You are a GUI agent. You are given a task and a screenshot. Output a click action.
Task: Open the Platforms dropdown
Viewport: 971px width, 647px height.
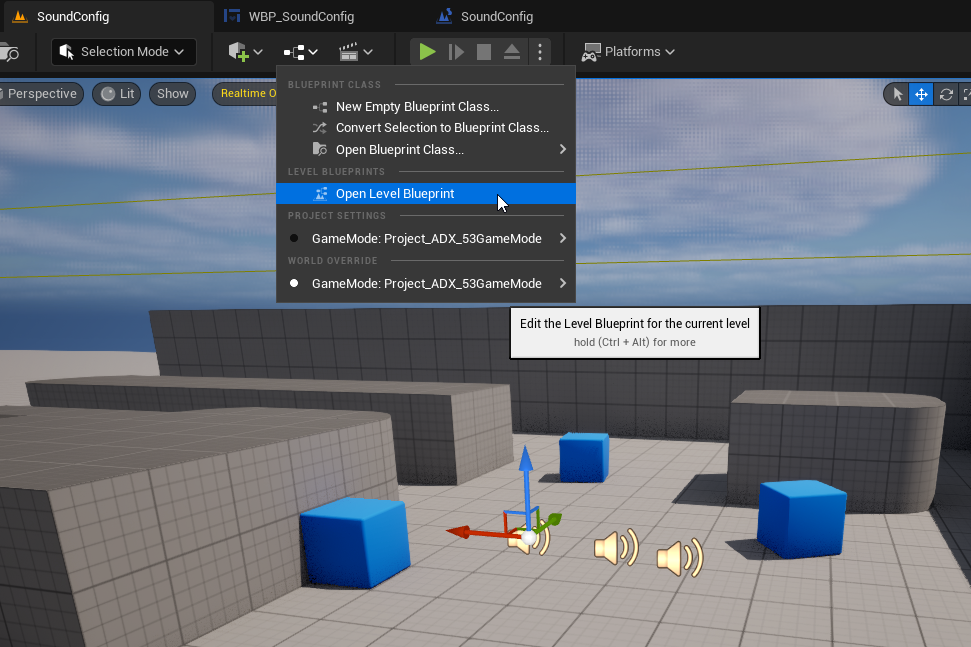coord(628,51)
